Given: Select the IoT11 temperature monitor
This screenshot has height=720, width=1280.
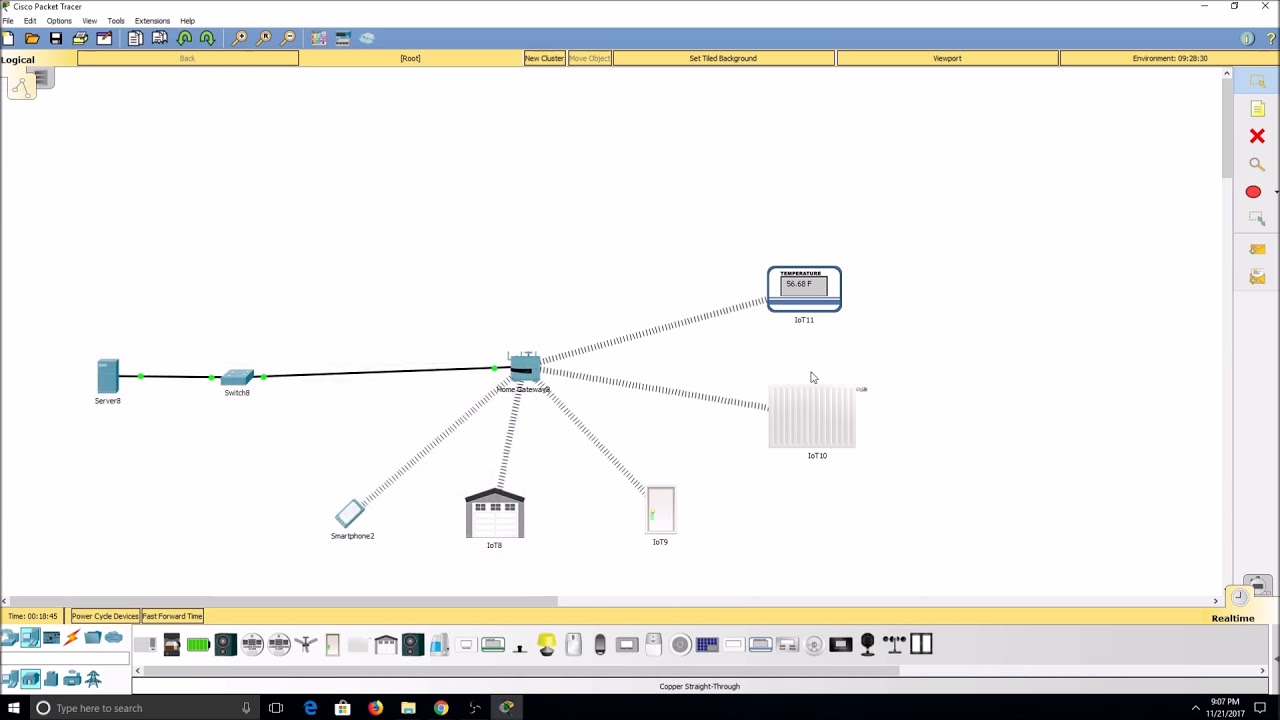Looking at the screenshot, I should (804, 289).
